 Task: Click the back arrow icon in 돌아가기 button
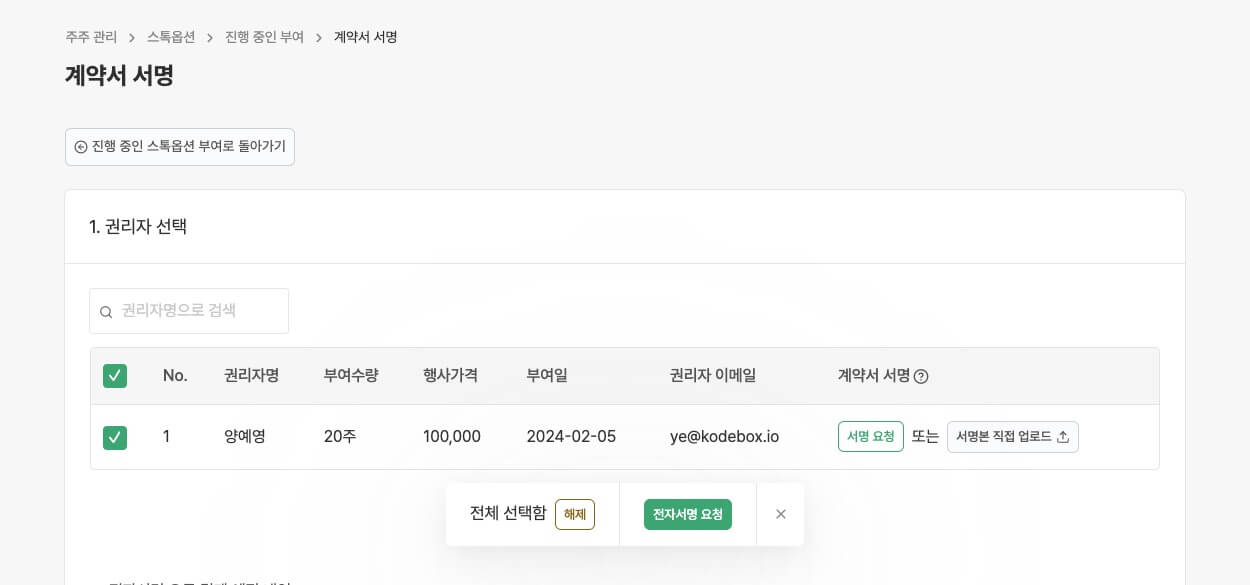coord(81,147)
